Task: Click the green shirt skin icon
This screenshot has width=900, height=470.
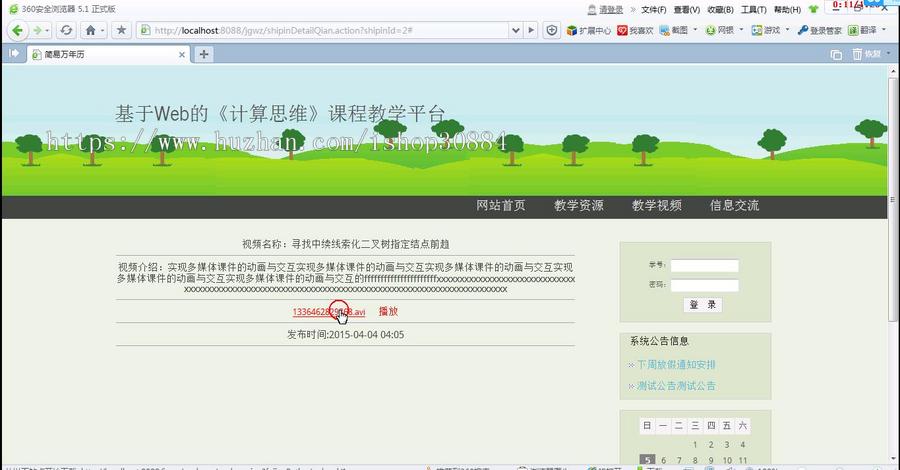Action: click(x=813, y=9)
